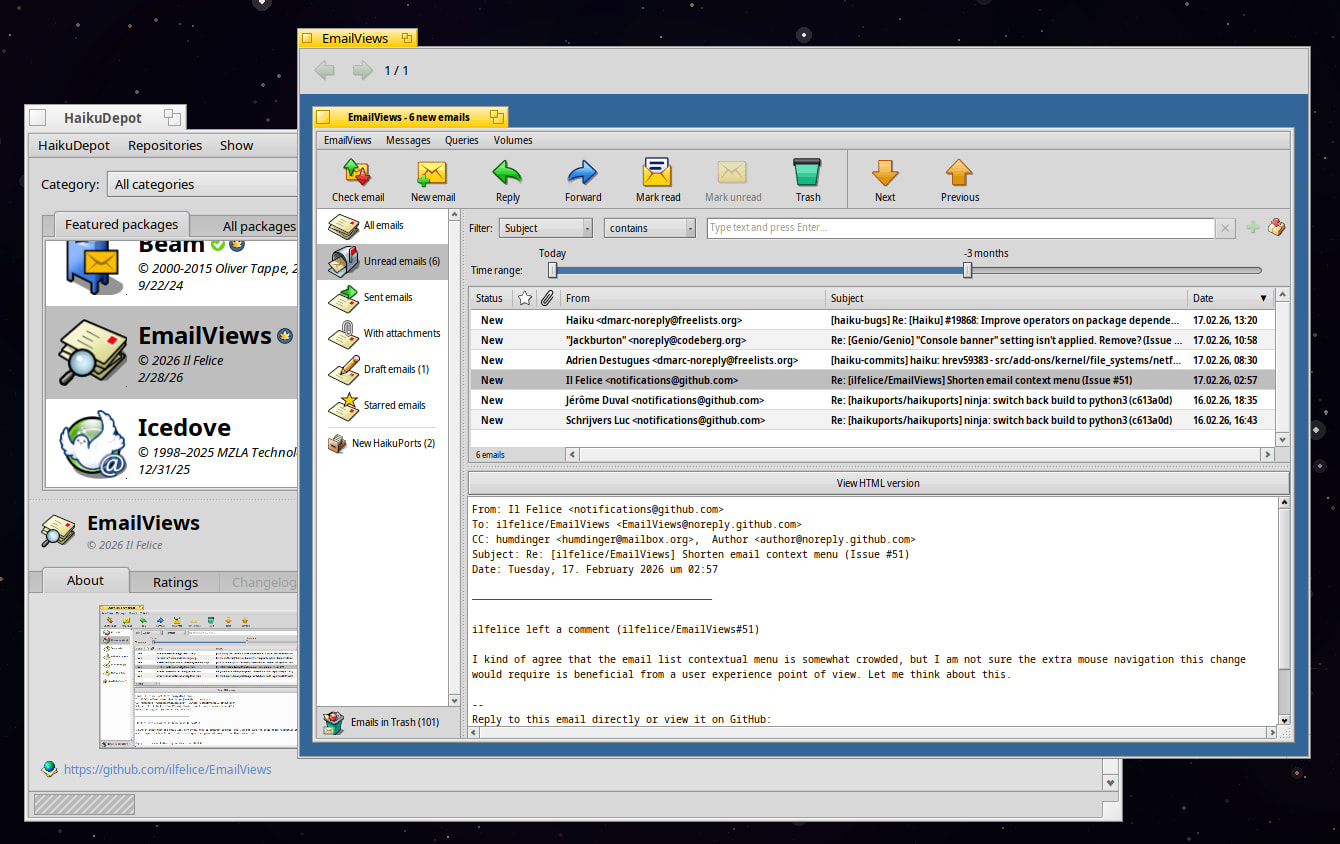Click the -3 months time range slider handle
Image resolution: width=1340 pixels, height=844 pixels.
(x=967, y=270)
